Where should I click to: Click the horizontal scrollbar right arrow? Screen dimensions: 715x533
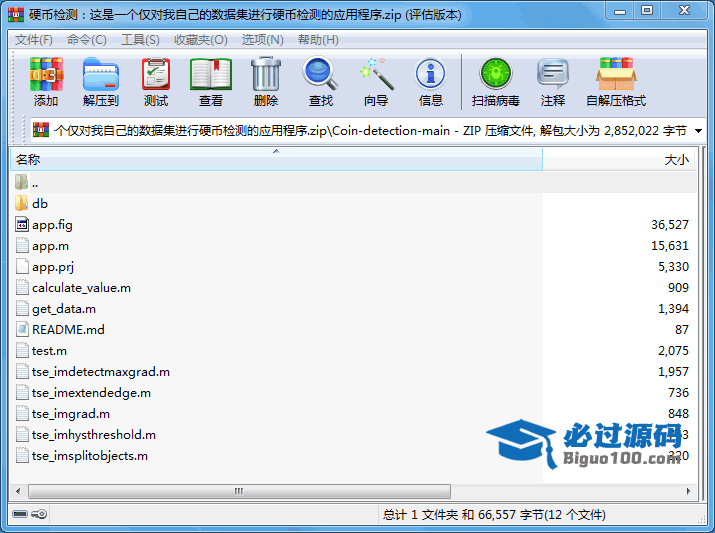point(689,491)
